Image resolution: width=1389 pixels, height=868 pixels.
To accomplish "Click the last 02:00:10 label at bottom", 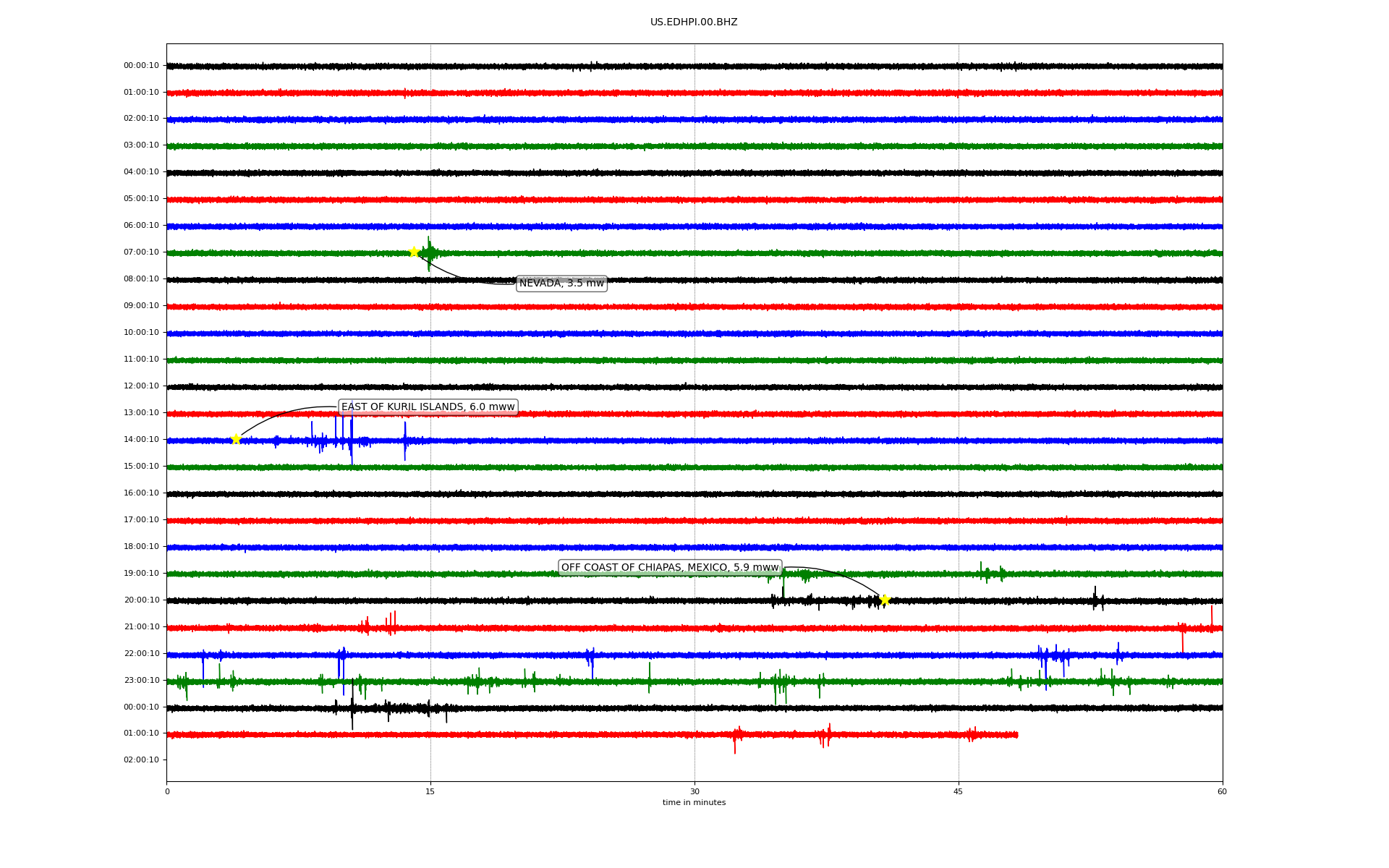I will [141, 760].
